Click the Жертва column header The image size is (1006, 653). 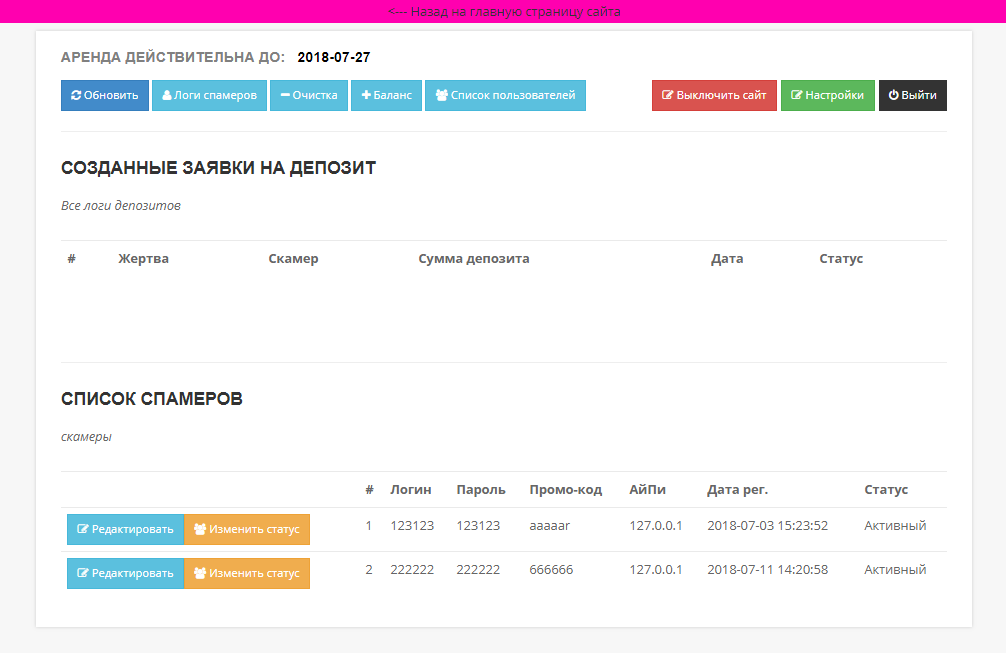[x=143, y=259]
